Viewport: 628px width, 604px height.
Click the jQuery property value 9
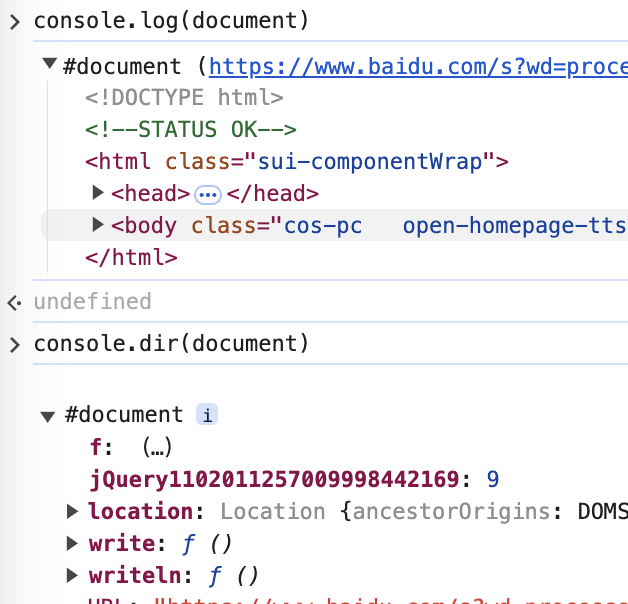pos(493,479)
